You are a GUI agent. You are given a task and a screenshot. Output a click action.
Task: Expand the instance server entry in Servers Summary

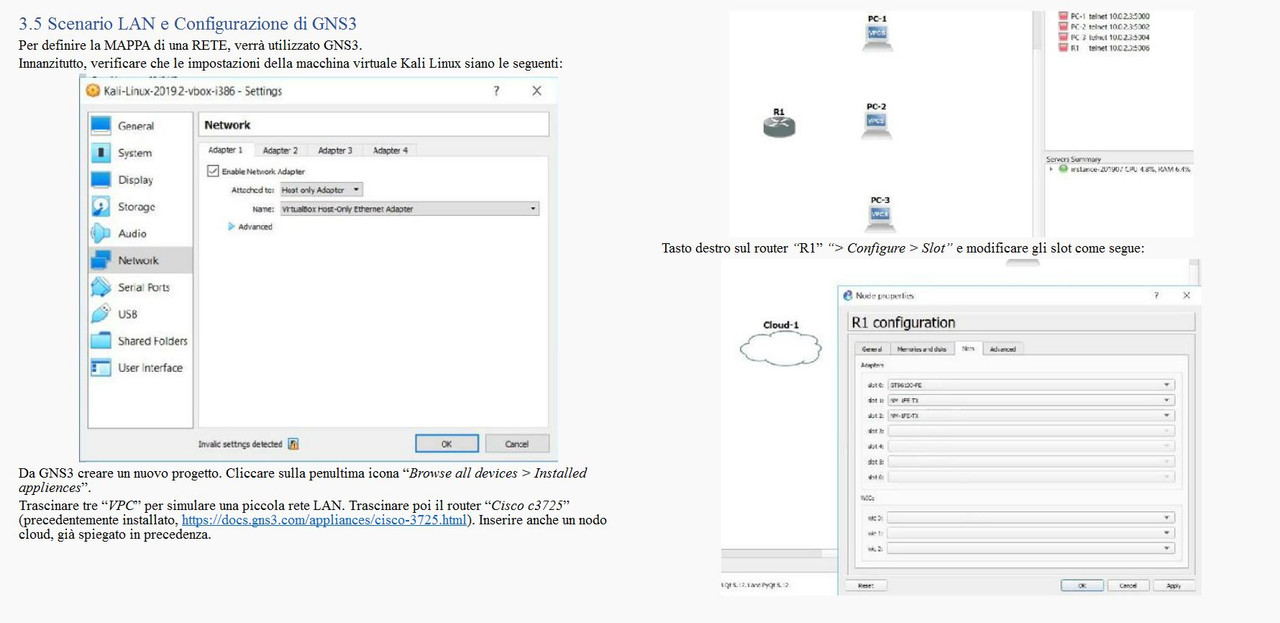pyautogui.click(x=1051, y=169)
